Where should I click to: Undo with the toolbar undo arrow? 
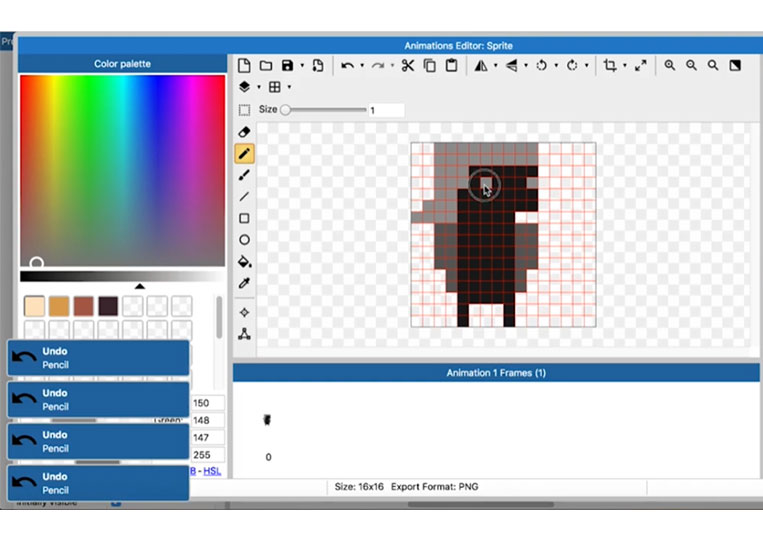347,65
